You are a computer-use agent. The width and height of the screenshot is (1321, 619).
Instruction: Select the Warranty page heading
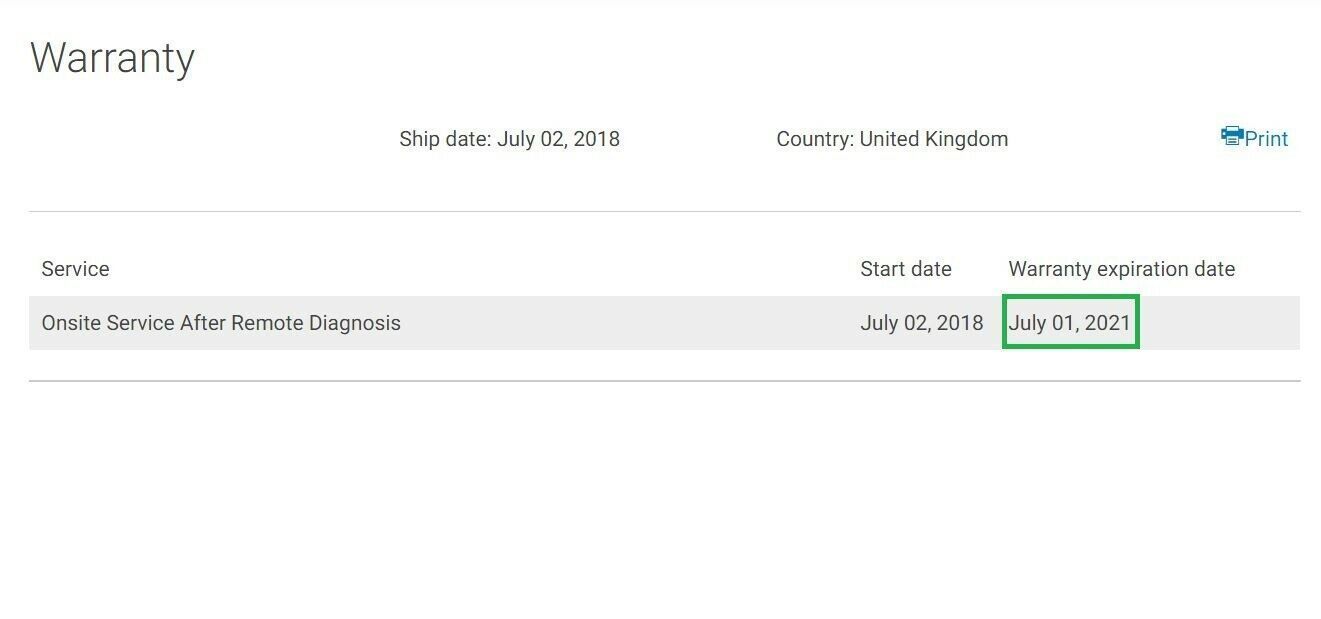(x=112, y=58)
